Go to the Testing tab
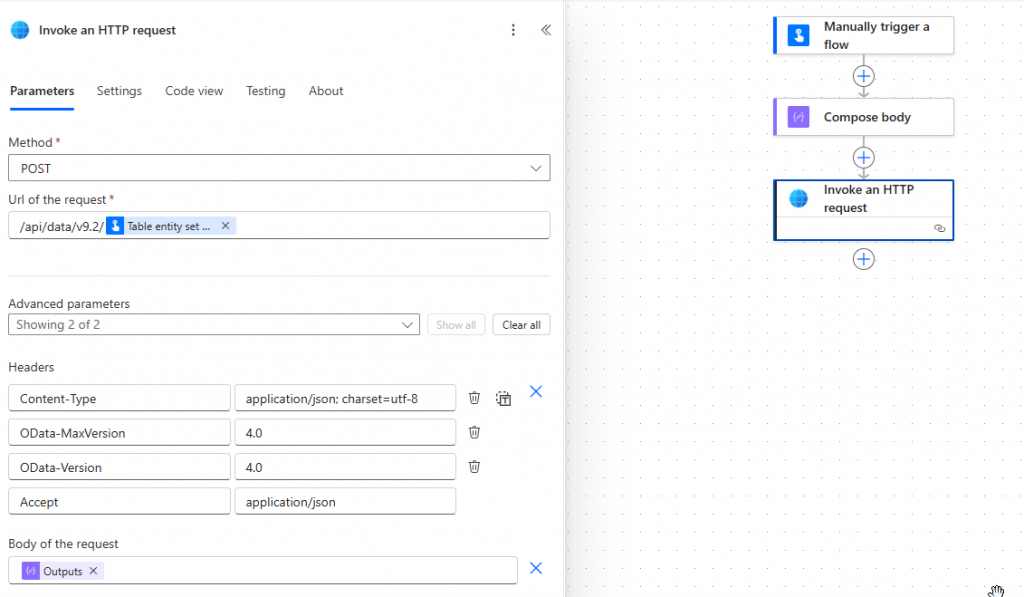 click(x=266, y=91)
